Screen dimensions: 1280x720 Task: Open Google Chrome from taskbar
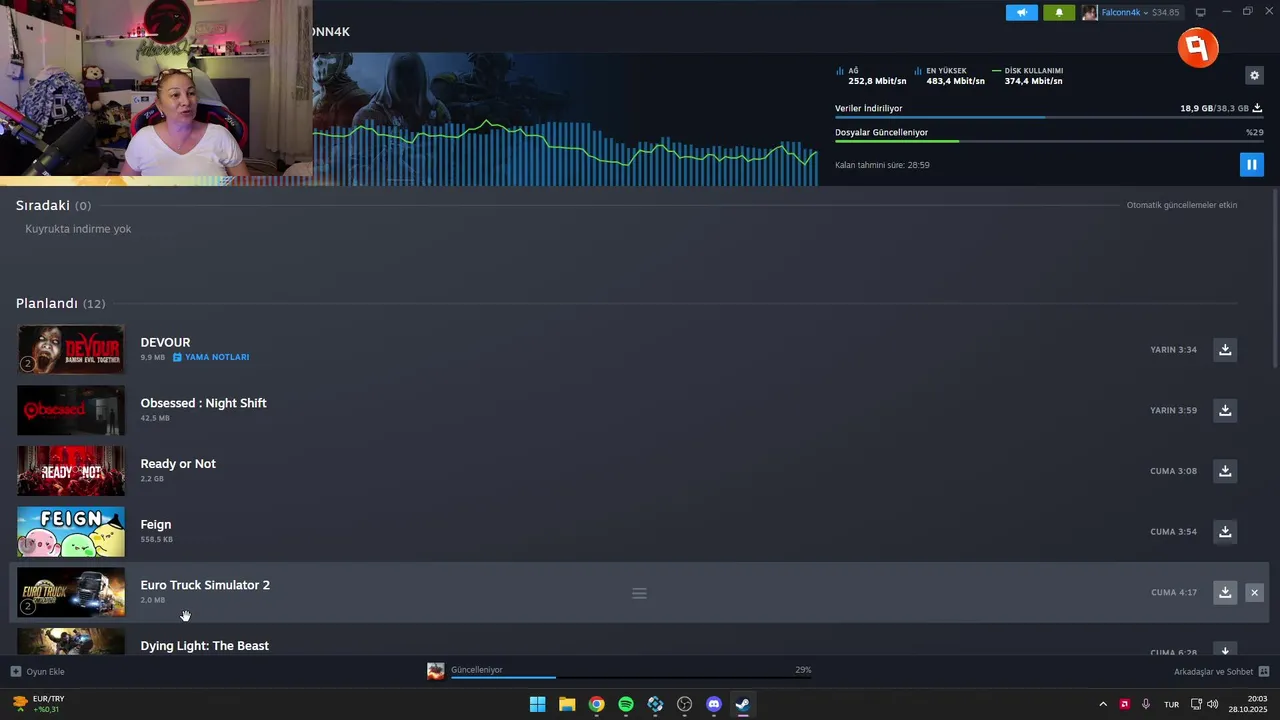pyautogui.click(x=596, y=704)
